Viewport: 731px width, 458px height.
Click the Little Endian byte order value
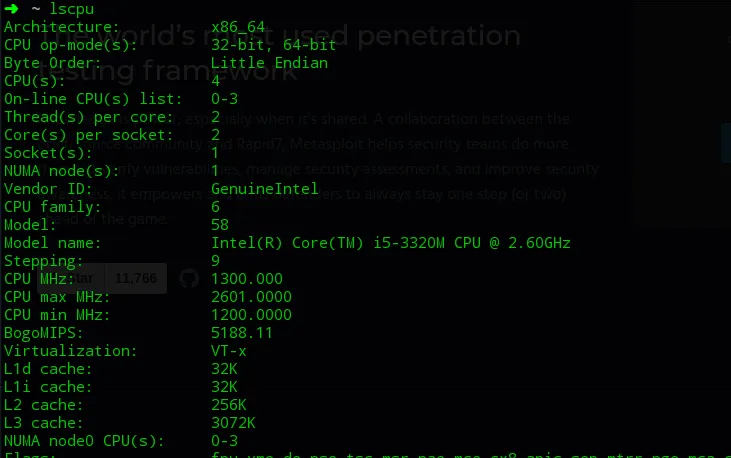[269, 62]
